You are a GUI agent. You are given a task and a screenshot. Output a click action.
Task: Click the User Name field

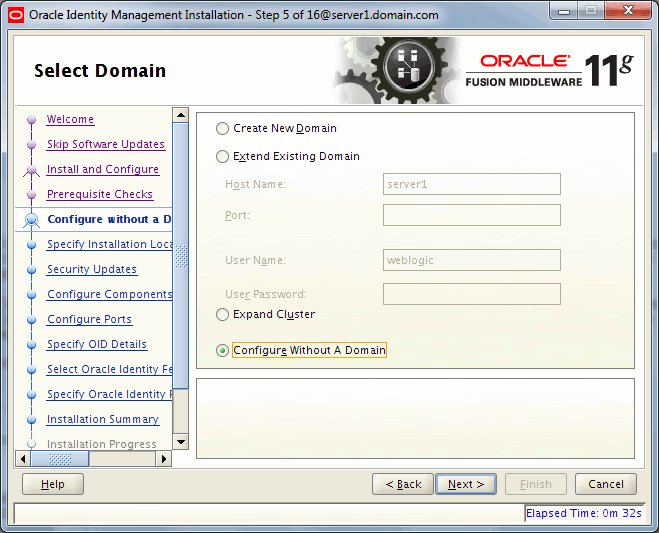click(x=472, y=260)
